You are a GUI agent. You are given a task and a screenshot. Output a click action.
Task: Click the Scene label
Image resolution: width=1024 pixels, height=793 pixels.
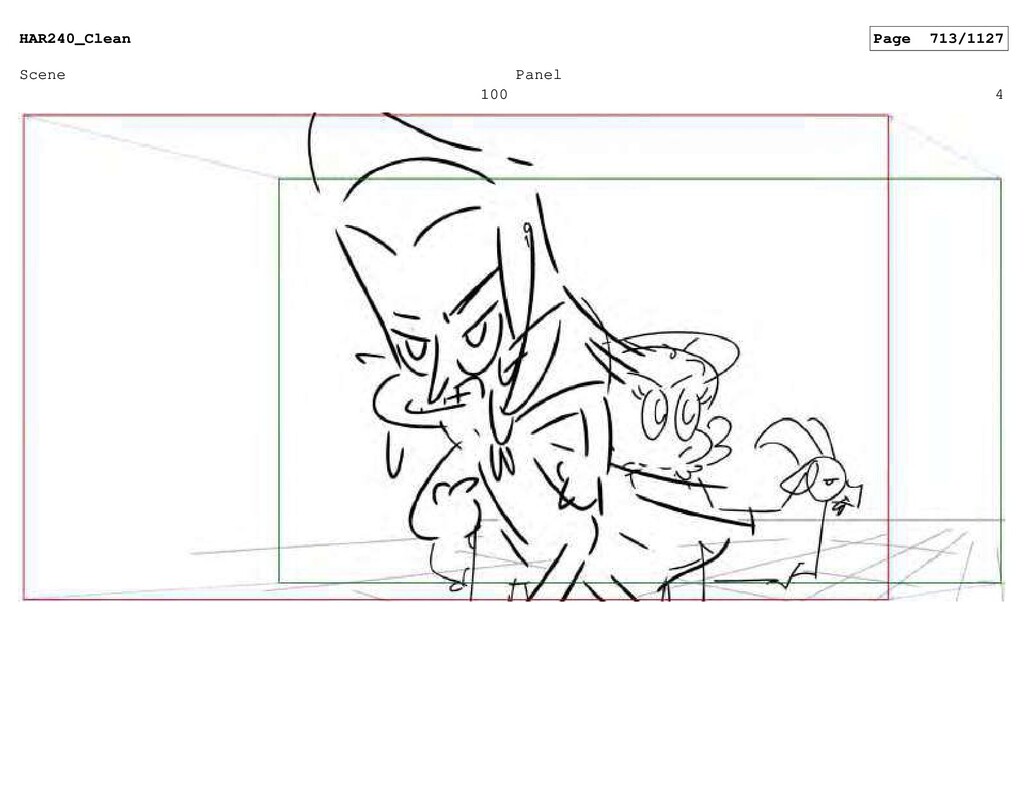42,74
